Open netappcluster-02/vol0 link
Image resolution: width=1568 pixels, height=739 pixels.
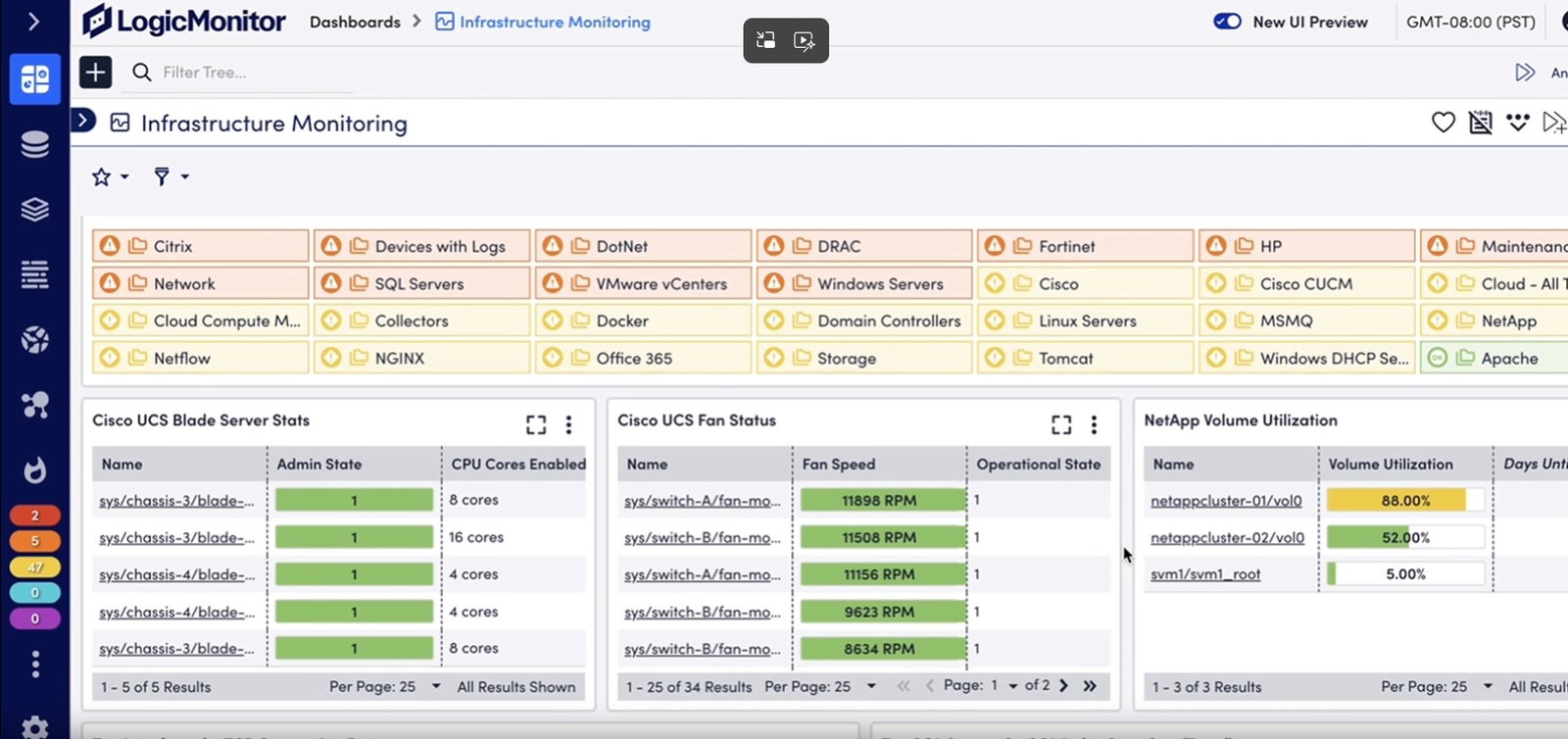[1227, 538]
